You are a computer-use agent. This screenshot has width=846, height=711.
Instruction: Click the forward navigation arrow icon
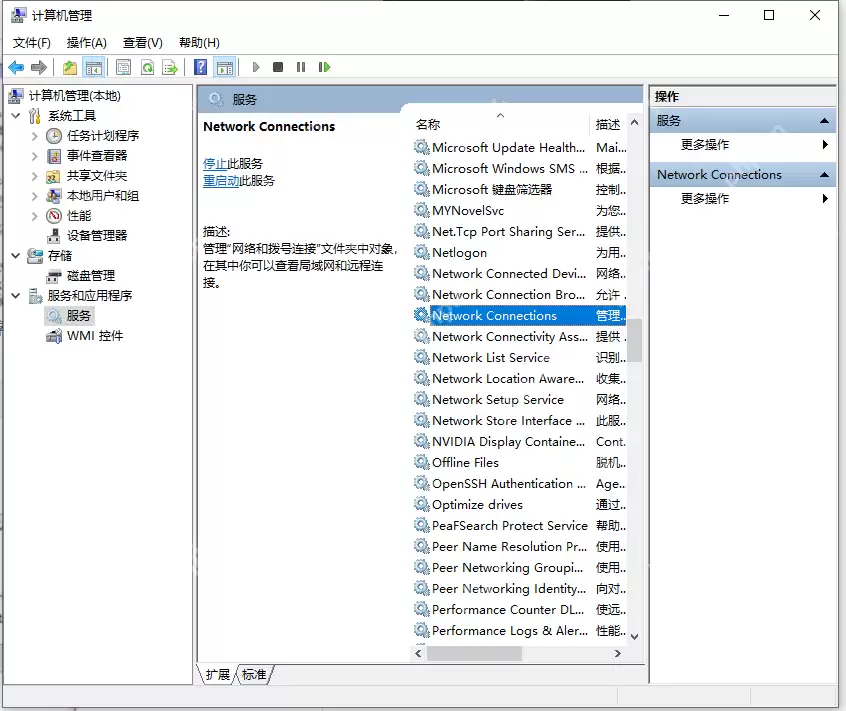[38, 67]
